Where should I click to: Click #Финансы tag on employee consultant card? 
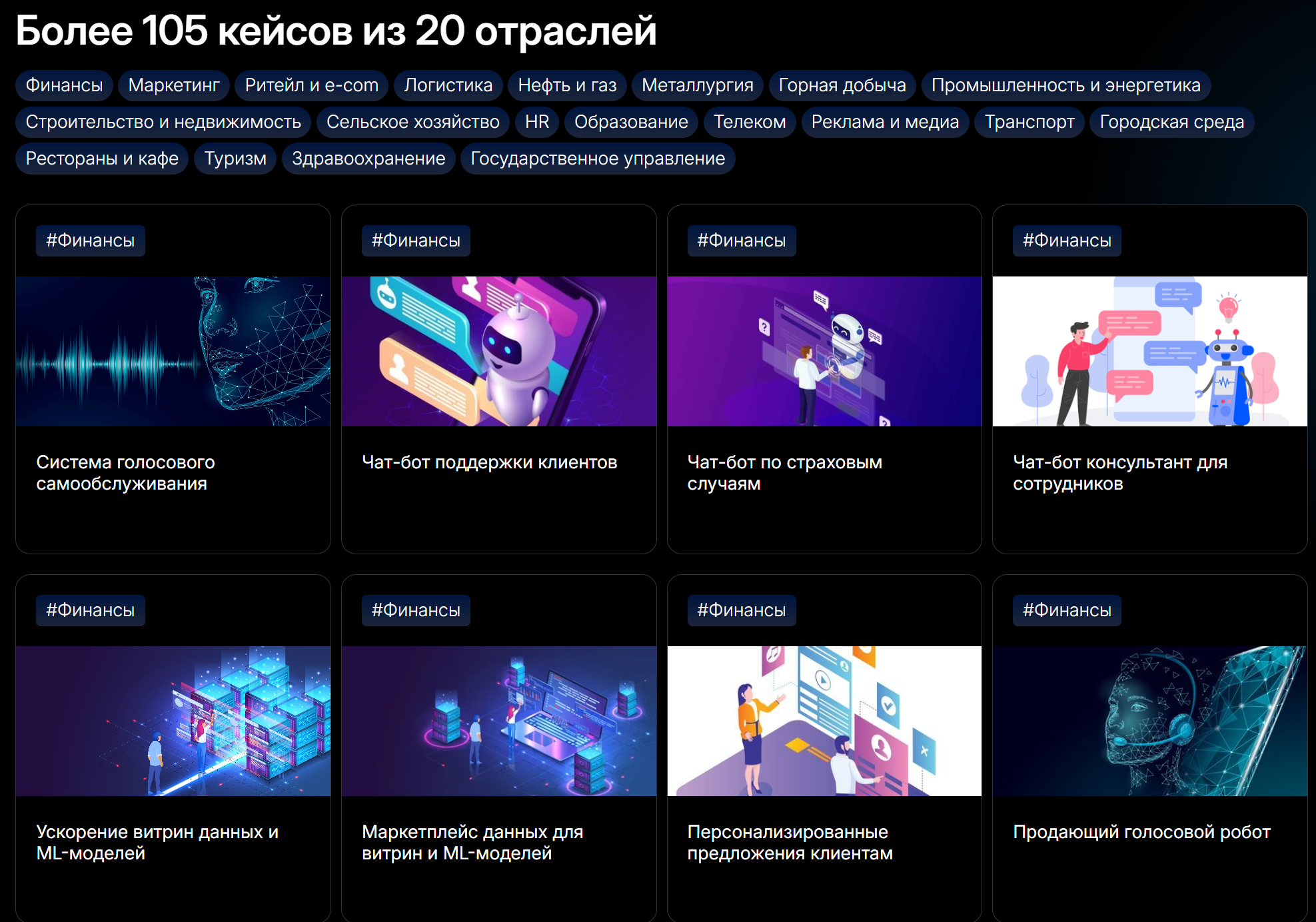coord(1067,240)
